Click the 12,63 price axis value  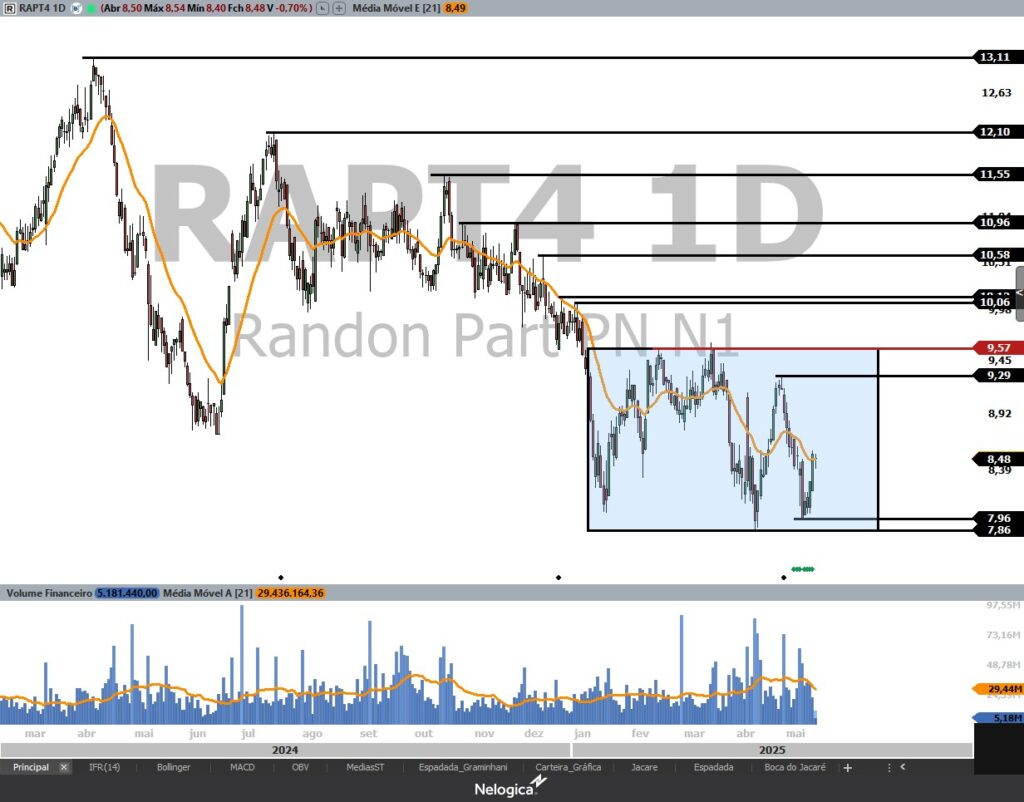[x=996, y=93]
